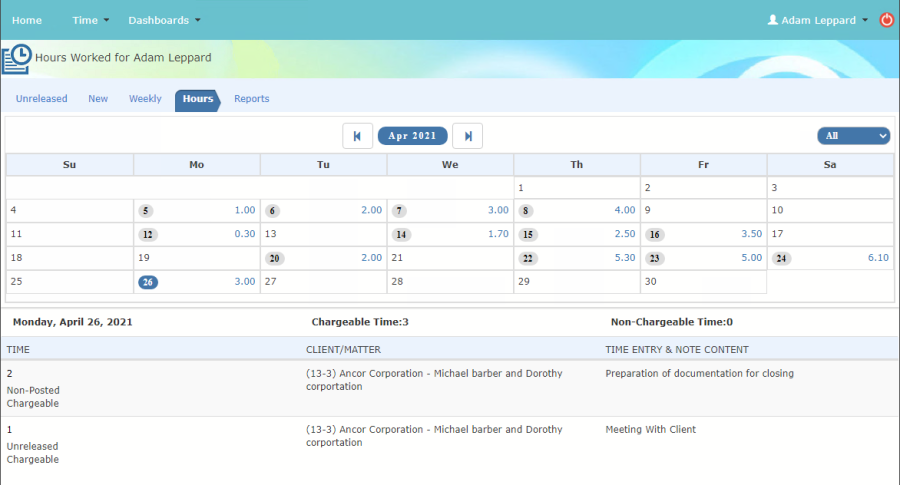
Task: Click the 2.00 hours link on April 20
Action: click(x=371, y=258)
